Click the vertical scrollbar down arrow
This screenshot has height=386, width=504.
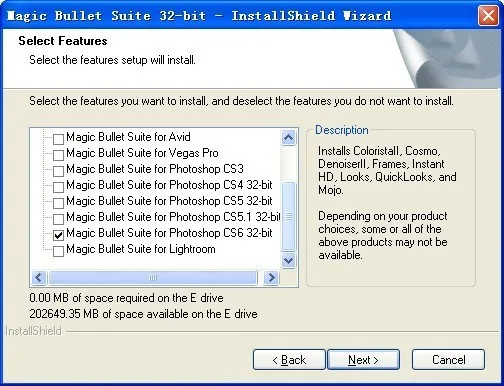coord(288,260)
